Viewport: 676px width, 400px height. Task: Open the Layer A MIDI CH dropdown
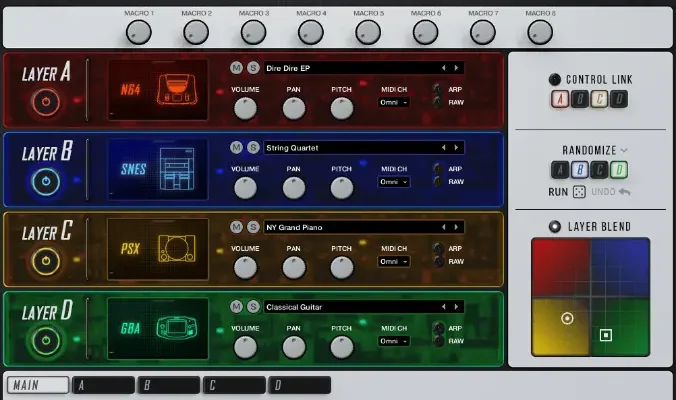click(x=393, y=102)
